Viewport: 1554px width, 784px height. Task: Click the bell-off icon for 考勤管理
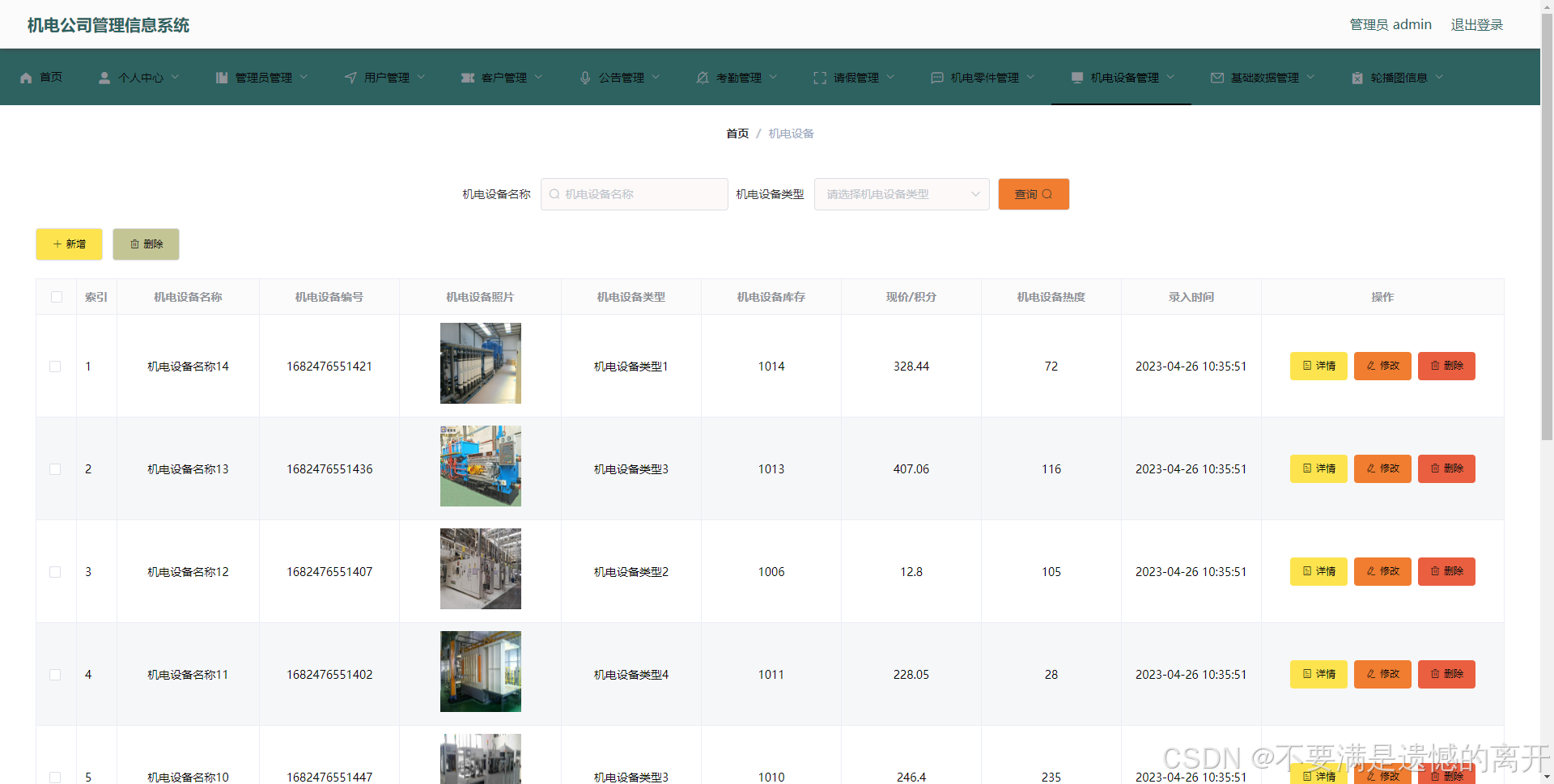click(703, 78)
